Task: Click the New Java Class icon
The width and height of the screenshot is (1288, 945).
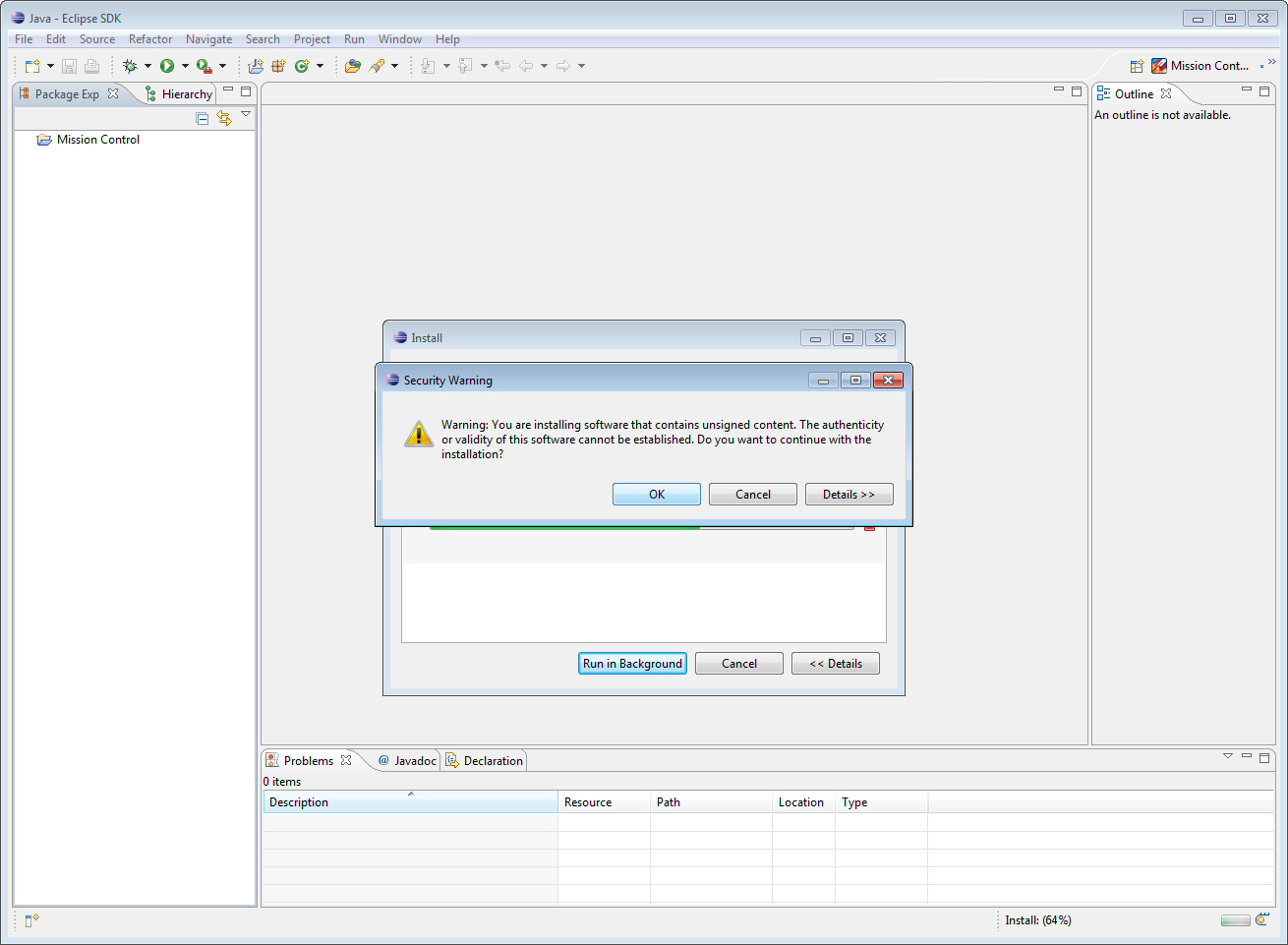Action: [302, 66]
